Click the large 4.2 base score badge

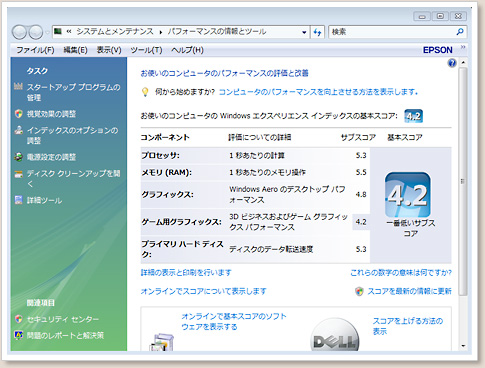(x=407, y=195)
